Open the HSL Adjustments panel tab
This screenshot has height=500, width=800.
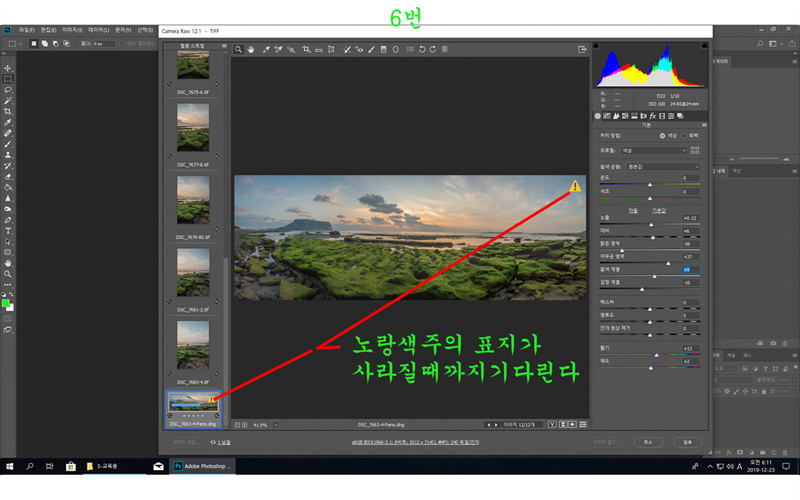(x=625, y=116)
